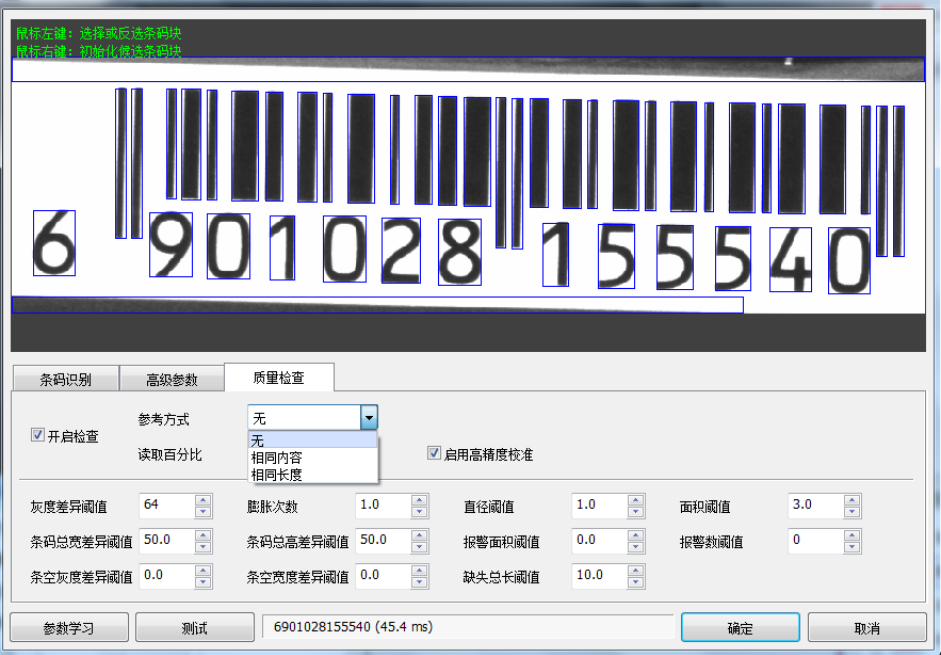Click the 测试 button

[194, 628]
